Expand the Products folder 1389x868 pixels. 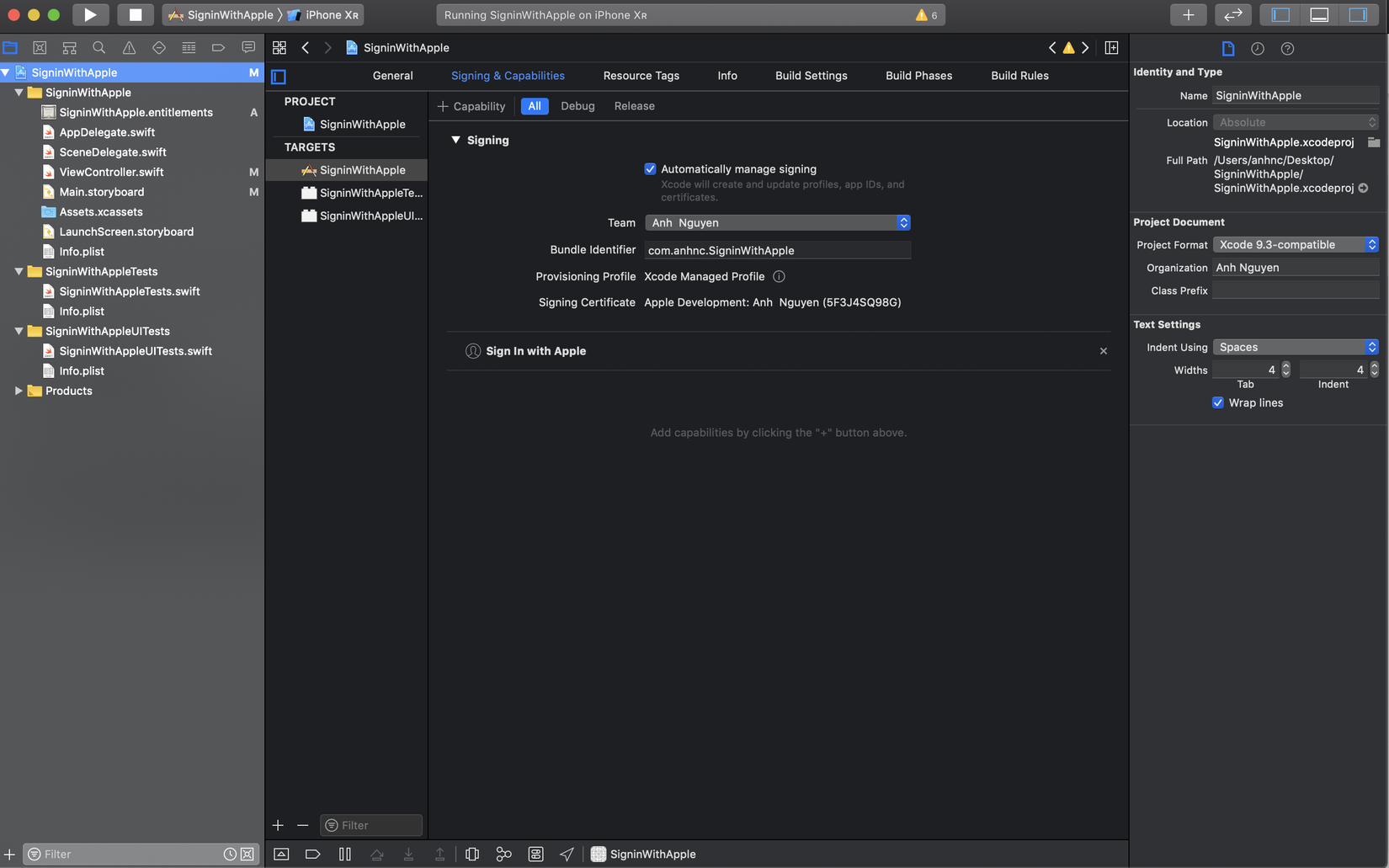point(19,391)
